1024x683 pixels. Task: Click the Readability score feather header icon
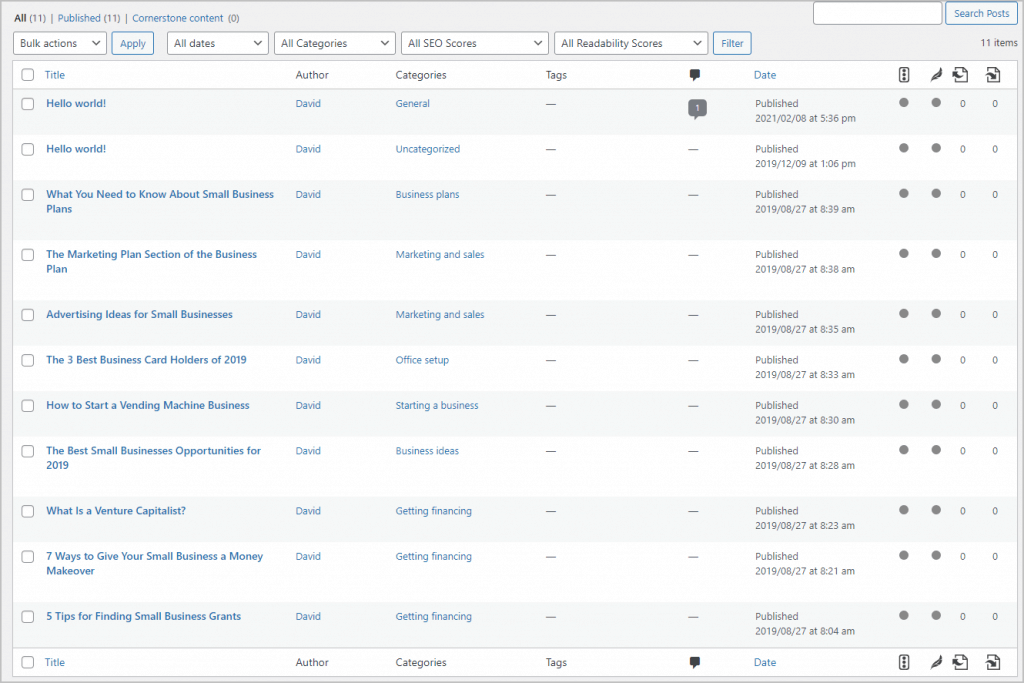coord(936,75)
